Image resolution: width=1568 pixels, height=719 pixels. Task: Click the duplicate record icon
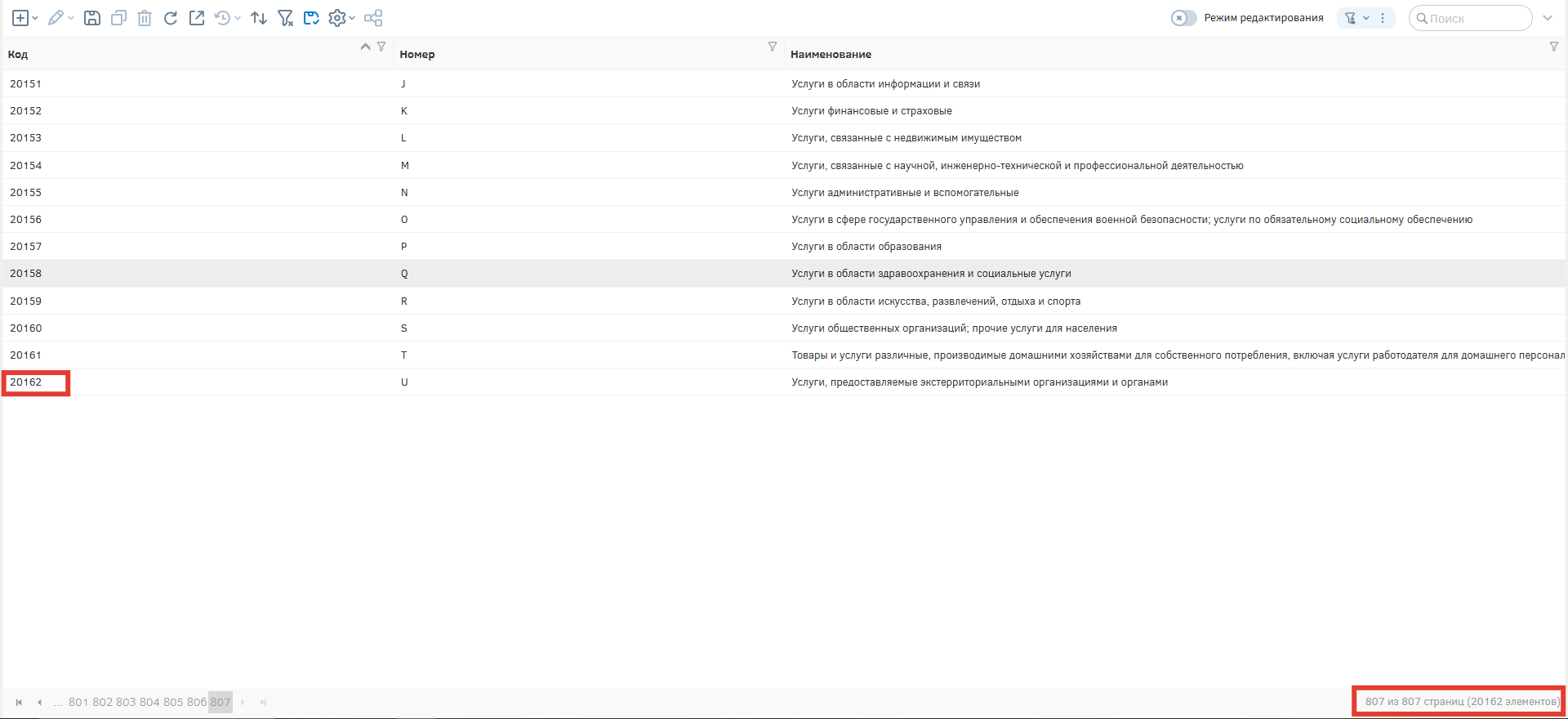(x=118, y=18)
